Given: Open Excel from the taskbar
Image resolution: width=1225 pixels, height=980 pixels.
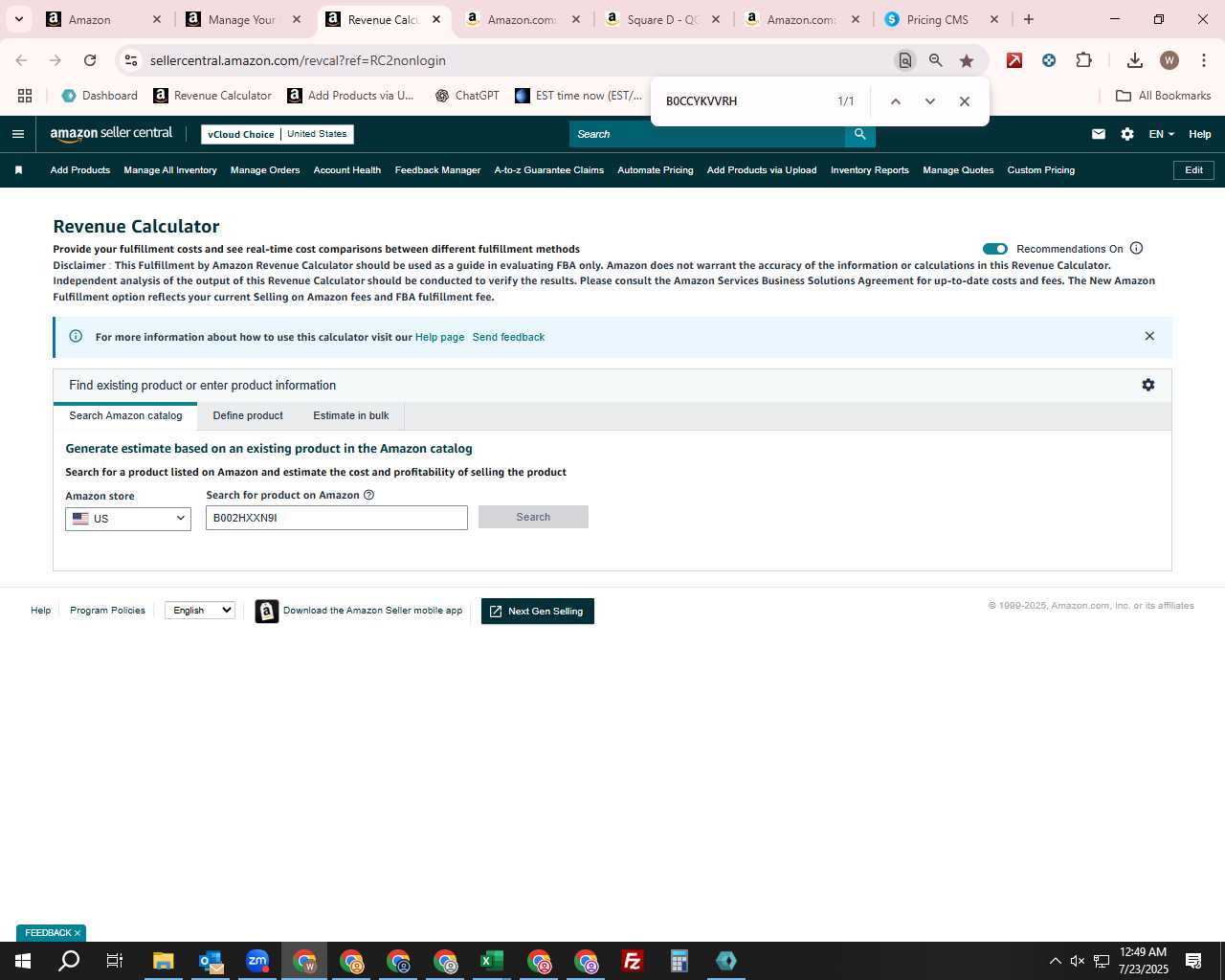Looking at the screenshot, I should [492, 961].
